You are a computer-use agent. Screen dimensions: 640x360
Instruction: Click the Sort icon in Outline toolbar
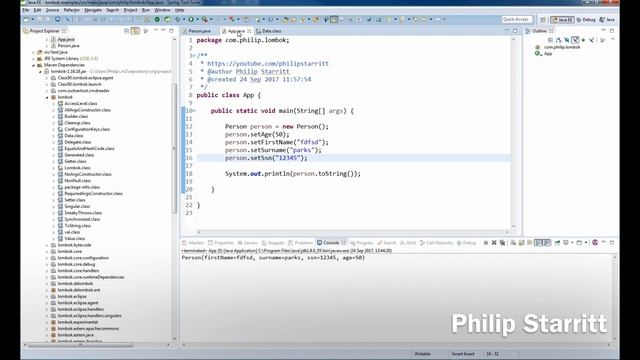[x=558, y=40]
